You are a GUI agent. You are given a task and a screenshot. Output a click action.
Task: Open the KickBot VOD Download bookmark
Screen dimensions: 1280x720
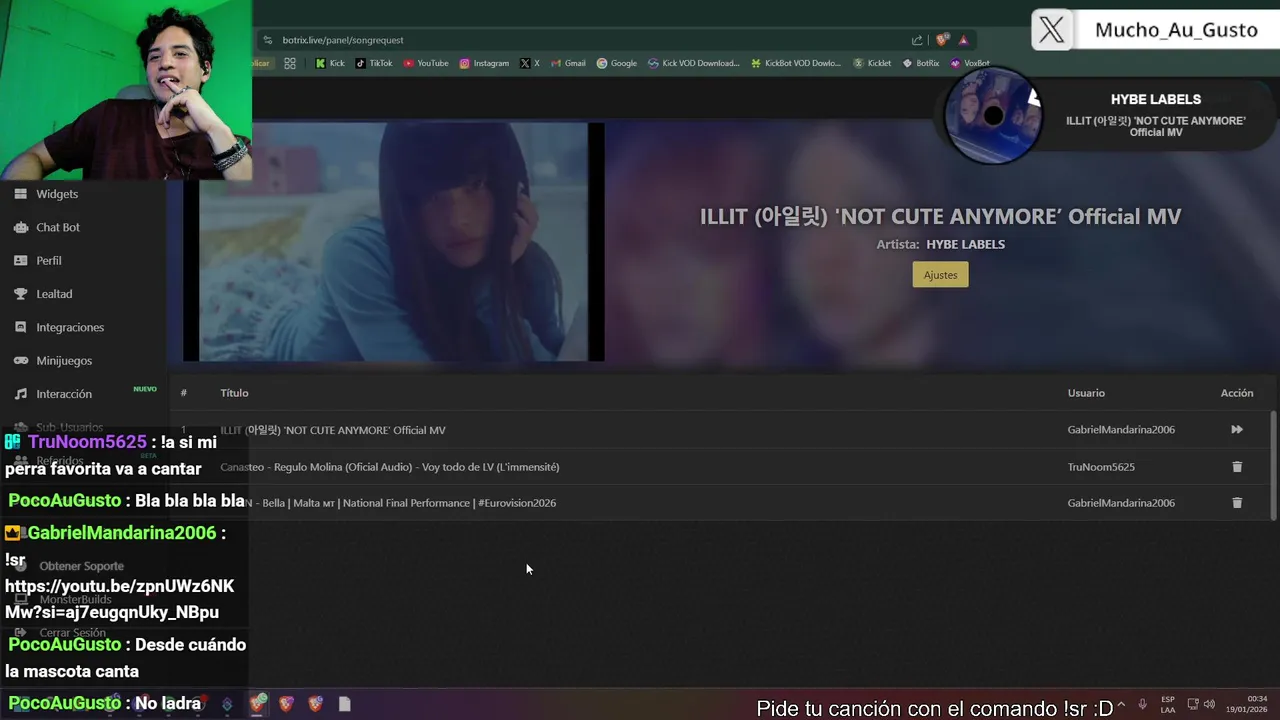[x=796, y=63]
